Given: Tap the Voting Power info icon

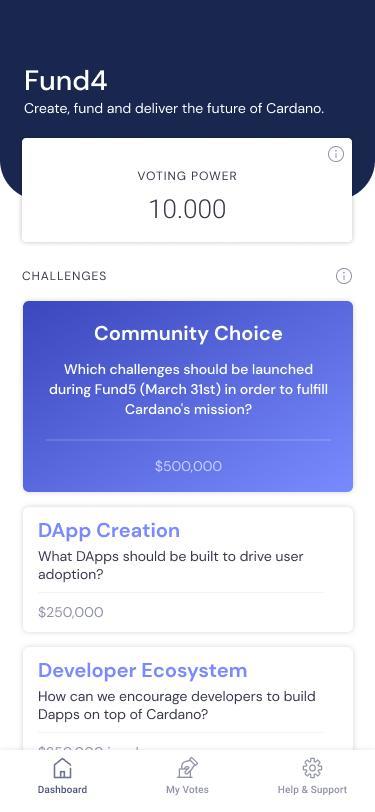Looking at the screenshot, I should tap(336, 154).
